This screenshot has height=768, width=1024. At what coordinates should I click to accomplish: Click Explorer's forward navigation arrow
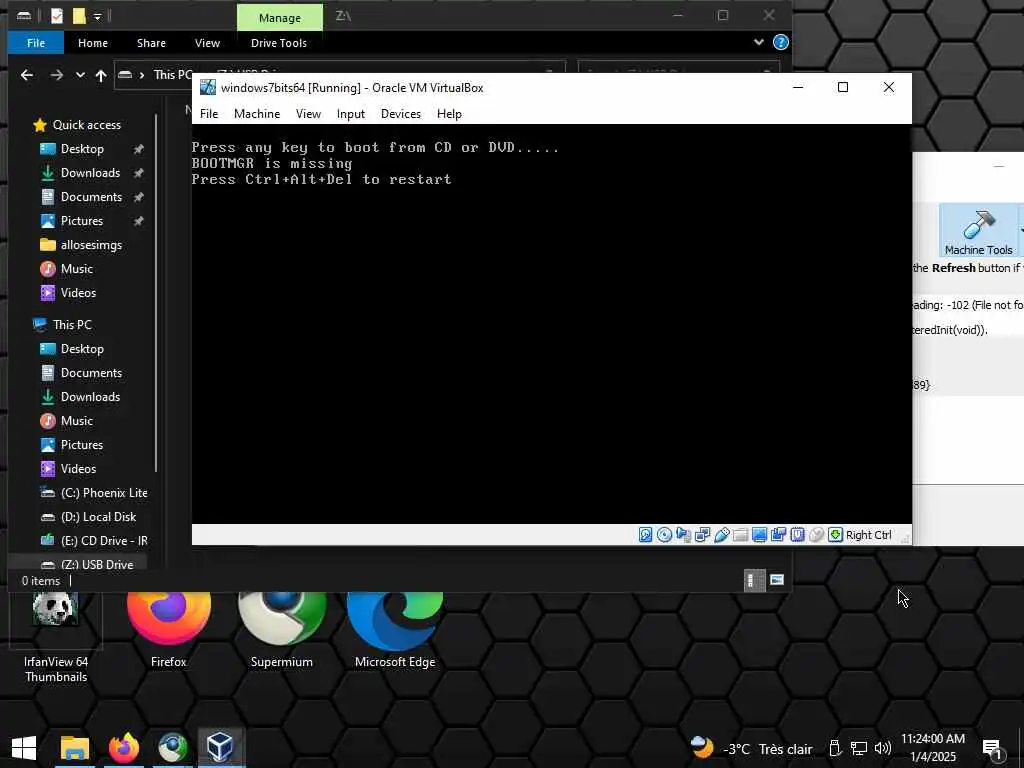(57, 75)
